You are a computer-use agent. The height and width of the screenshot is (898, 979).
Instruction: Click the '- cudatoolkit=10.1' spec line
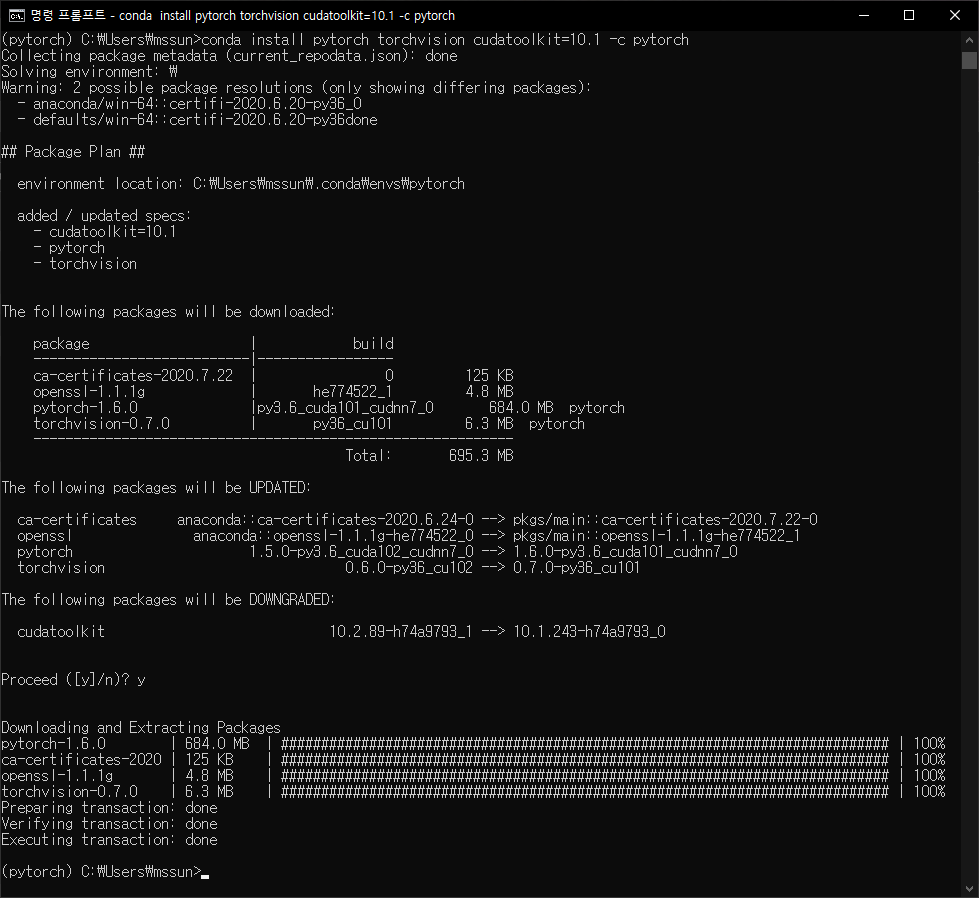[105, 232]
